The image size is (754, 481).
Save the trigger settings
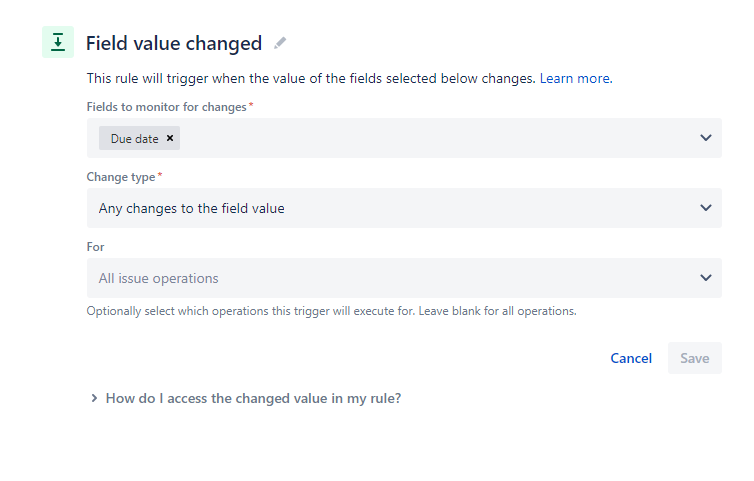click(x=694, y=358)
